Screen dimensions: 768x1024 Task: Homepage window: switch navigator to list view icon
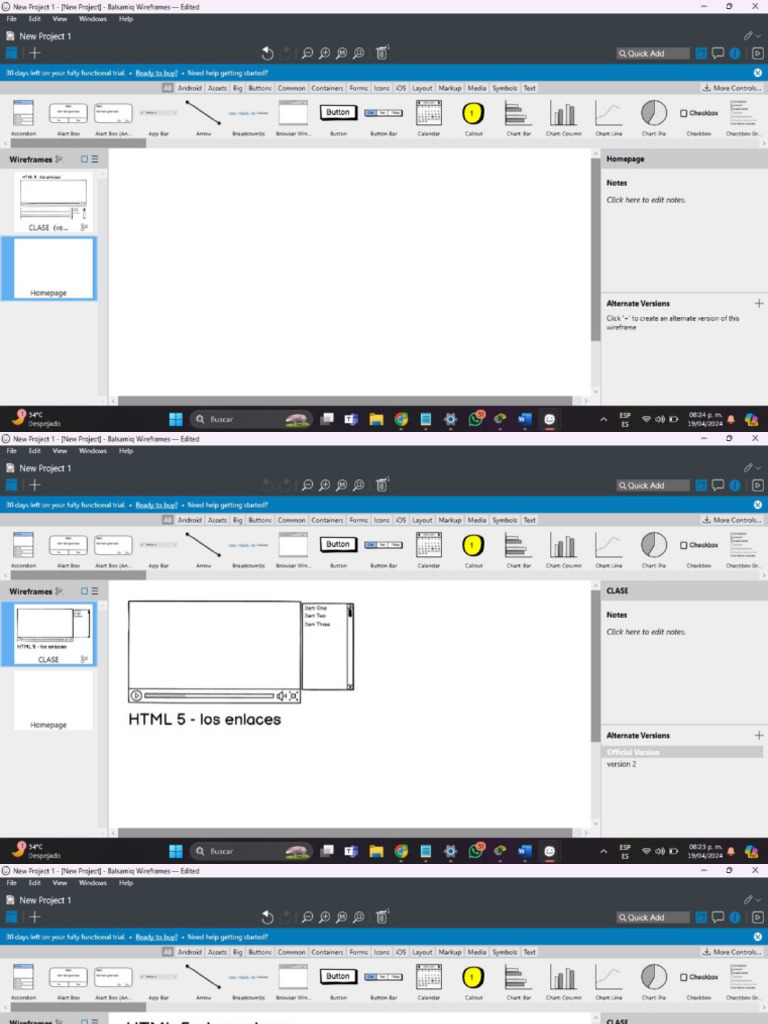click(95, 159)
